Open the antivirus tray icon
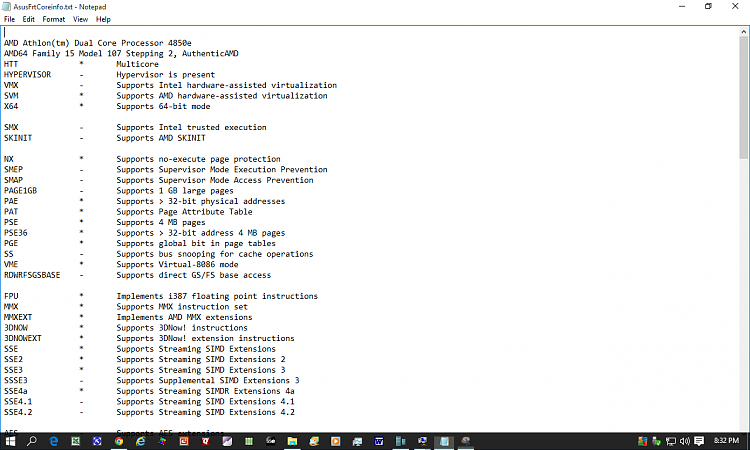 click(642, 441)
